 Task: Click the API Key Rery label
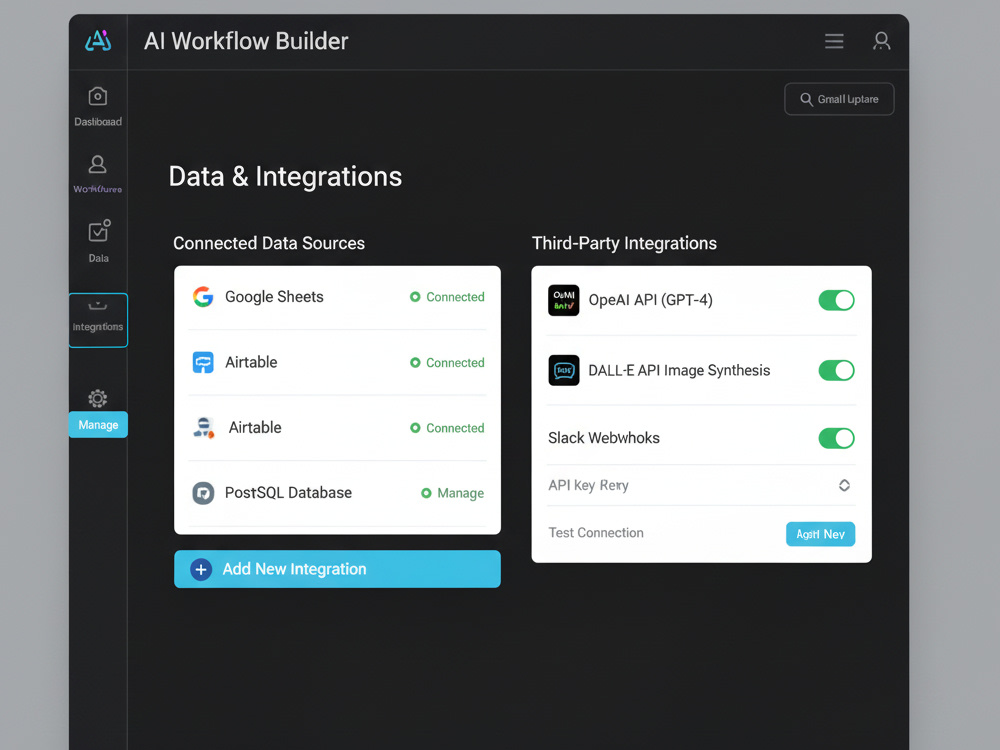pyautogui.click(x=589, y=486)
